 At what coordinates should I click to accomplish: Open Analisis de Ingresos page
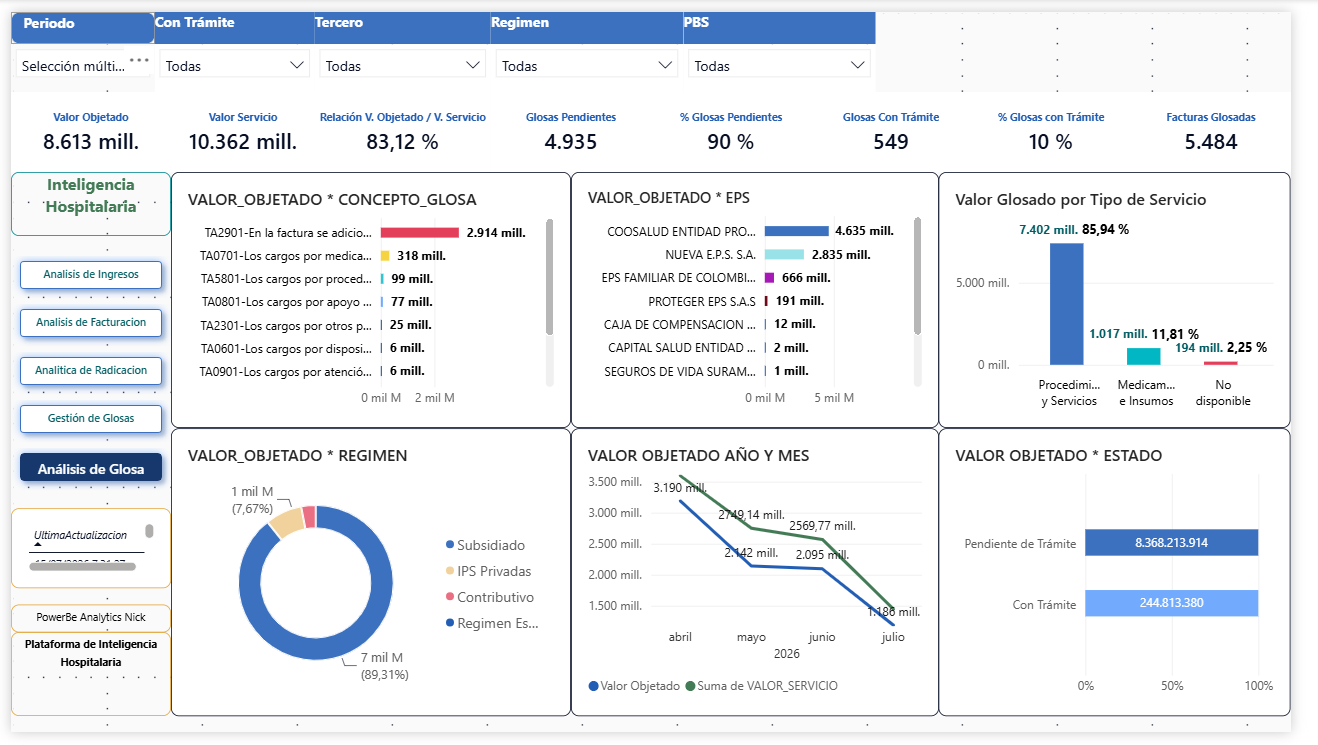91,274
